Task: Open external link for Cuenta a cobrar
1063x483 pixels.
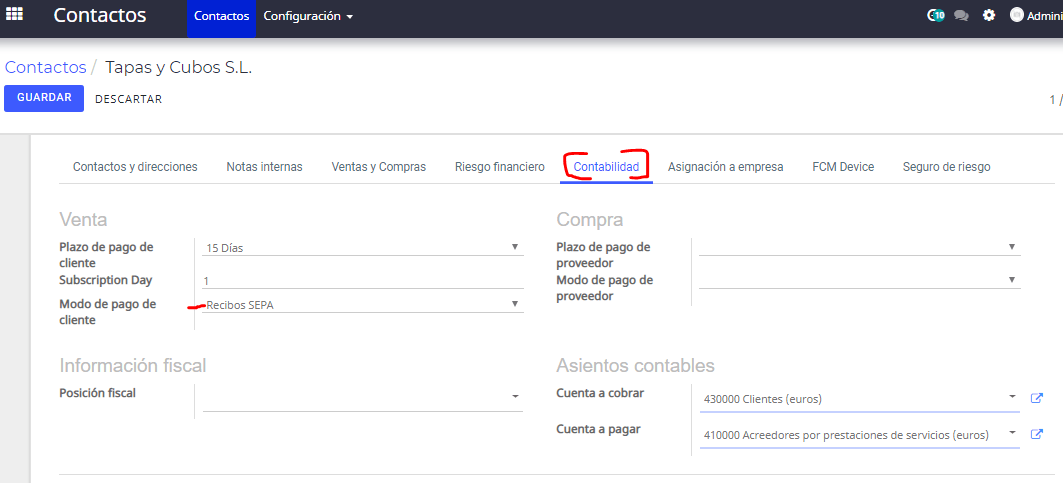Action: (x=1037, y=398)
